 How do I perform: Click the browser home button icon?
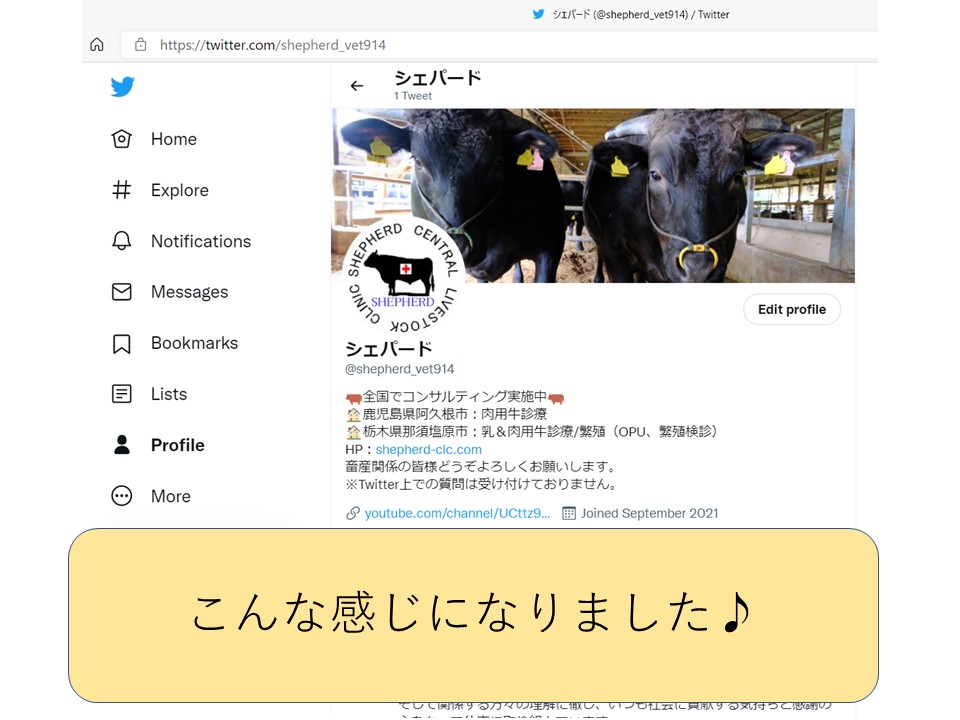coord(97,45)
